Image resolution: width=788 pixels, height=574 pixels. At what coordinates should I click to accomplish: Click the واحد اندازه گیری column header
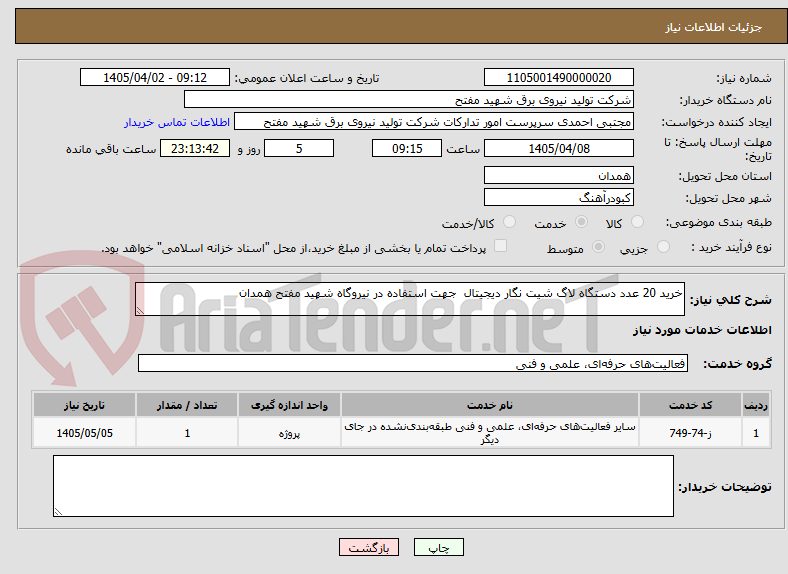(x=289, y=405)
